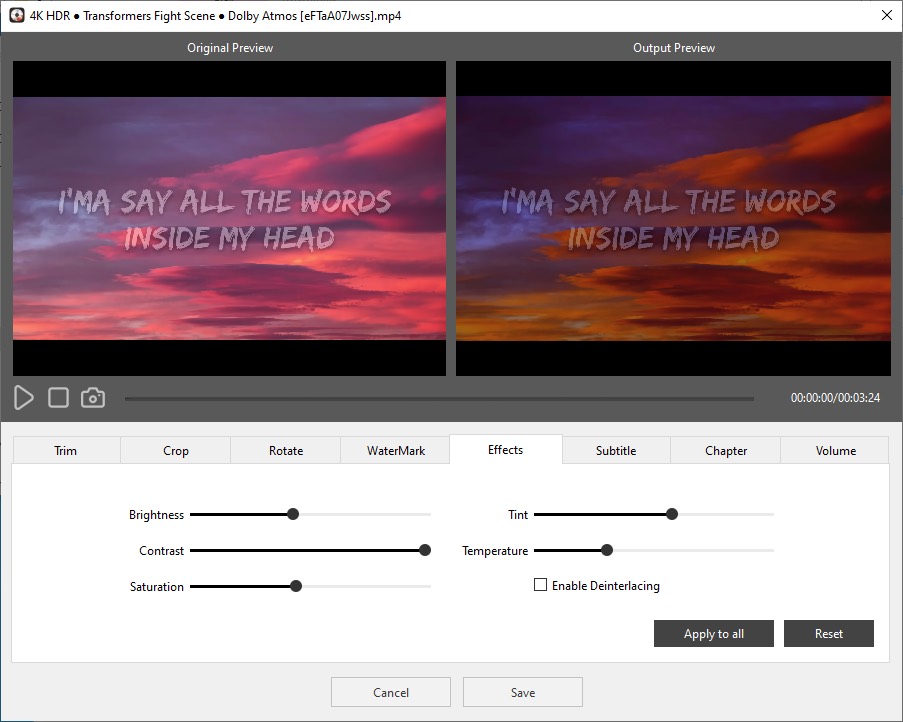Open the Volume tab
The image size is (903, 722).
(836, 450)
